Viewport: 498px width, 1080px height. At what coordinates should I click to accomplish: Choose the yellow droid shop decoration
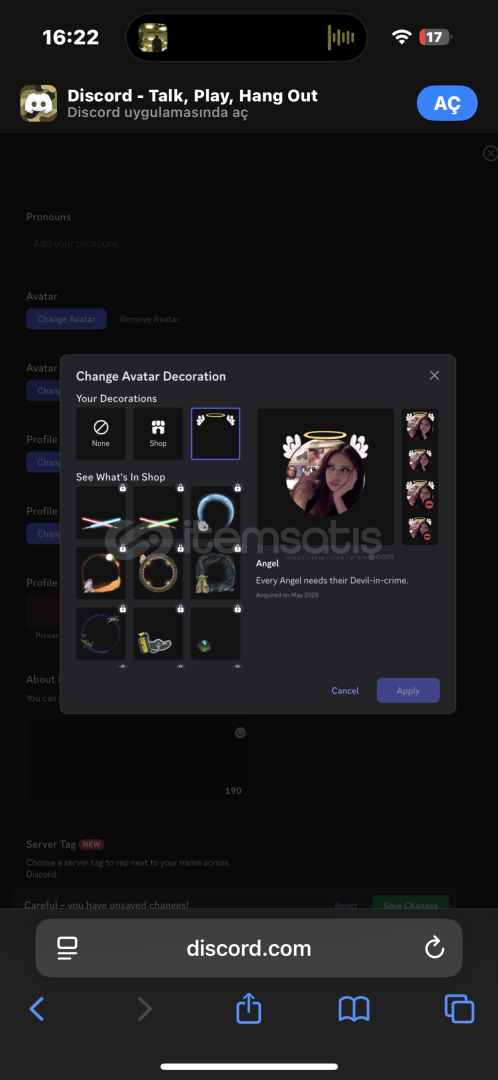point(158,633)
